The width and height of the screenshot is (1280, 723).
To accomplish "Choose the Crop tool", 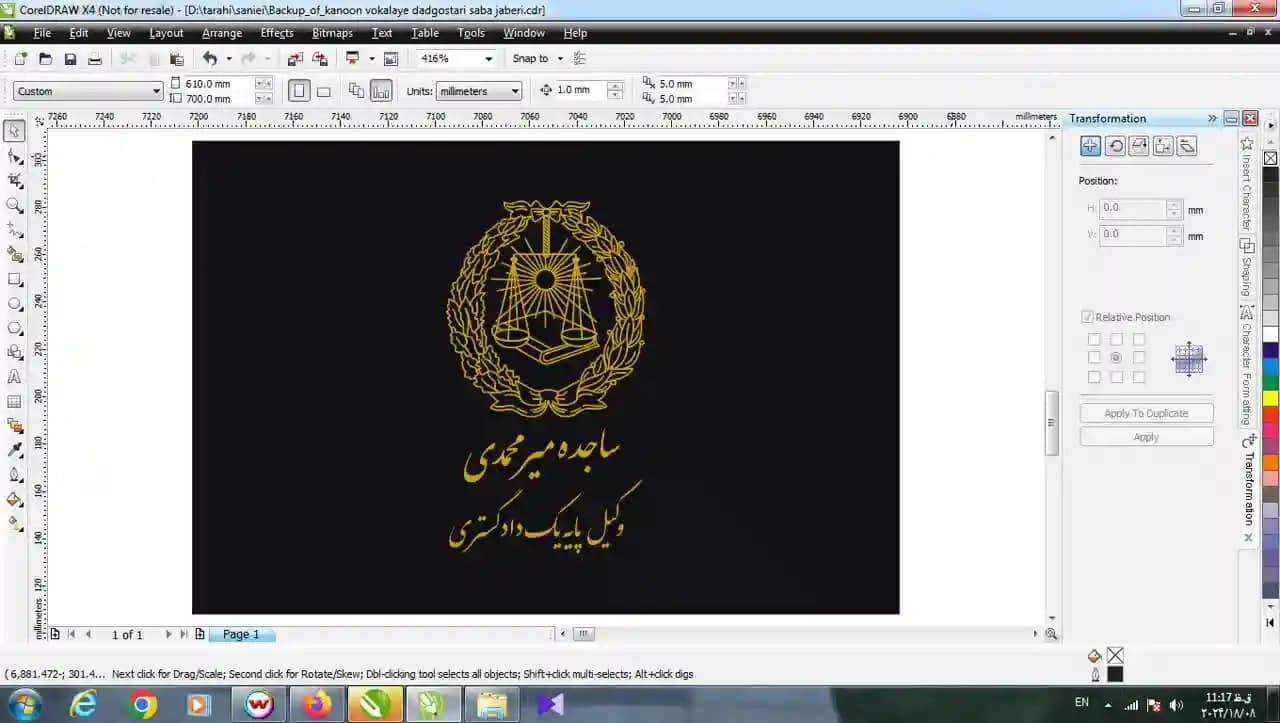I will coord(14,181).
